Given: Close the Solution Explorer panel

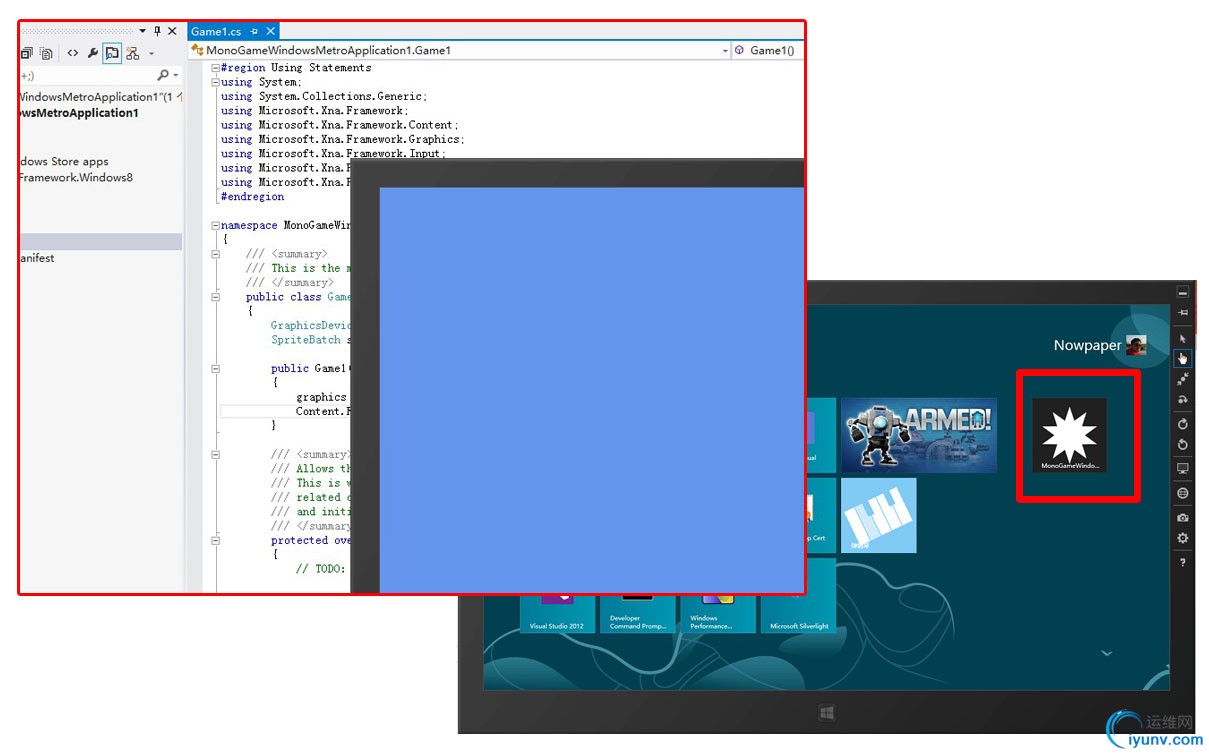Looking at the screenshot, I should tap(172, 32).
